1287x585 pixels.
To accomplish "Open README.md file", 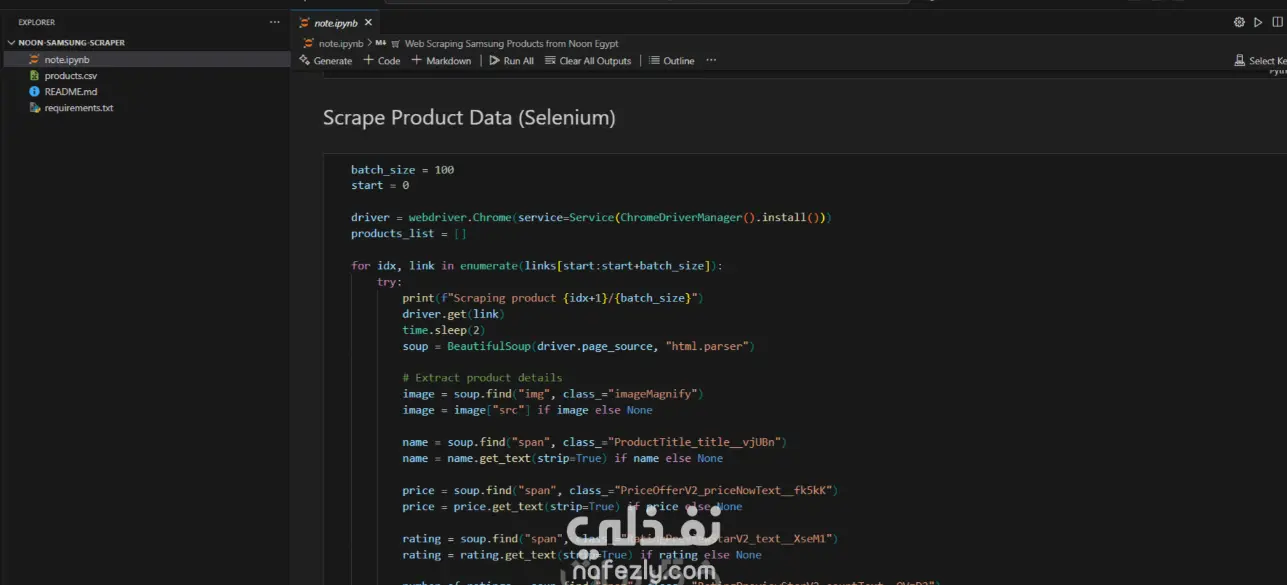I will 70,92.
